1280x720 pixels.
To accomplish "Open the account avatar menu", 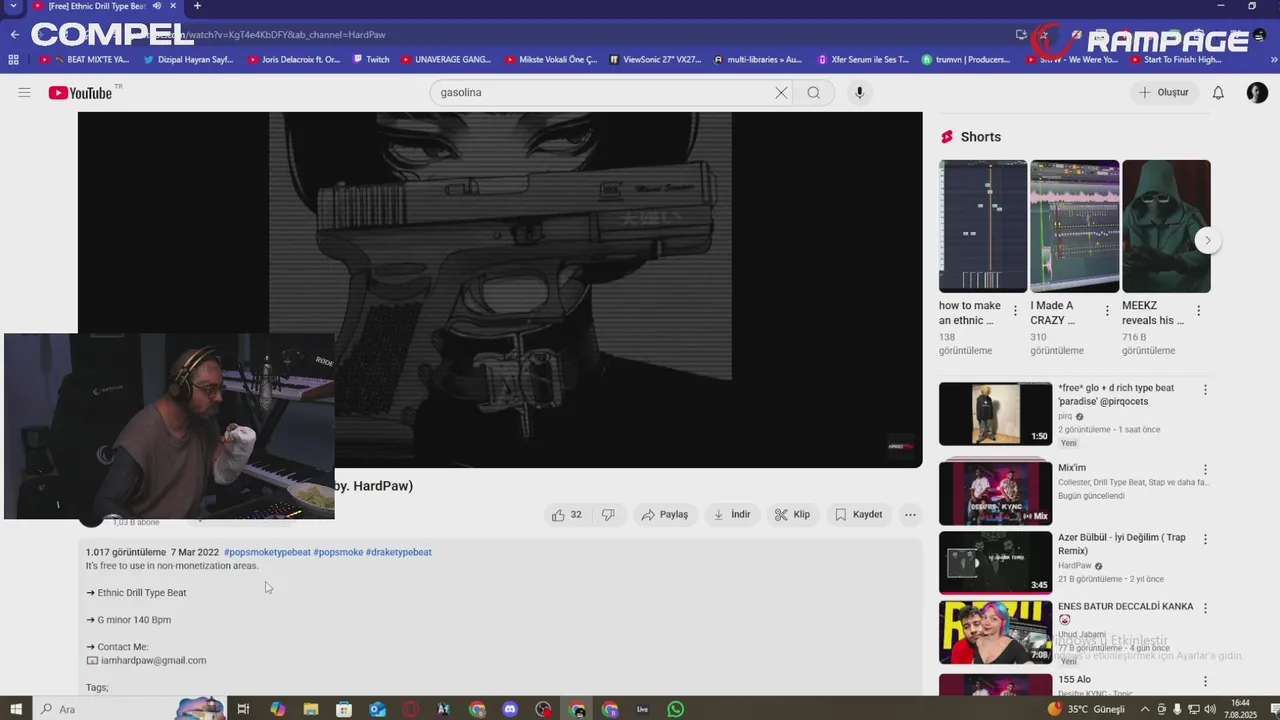I will tap(1257, 93).
